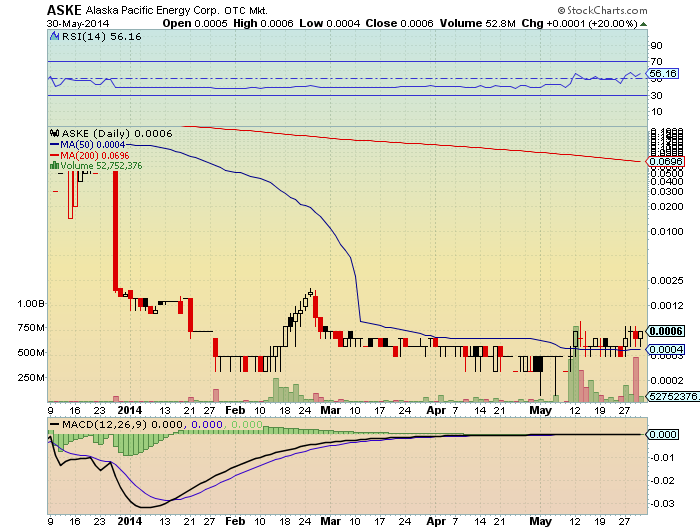This screenshot has width=700, height=530.
Task: Select the RSI(14) 56.16 label
Action: pyautogui.click(x=101, y=37)
